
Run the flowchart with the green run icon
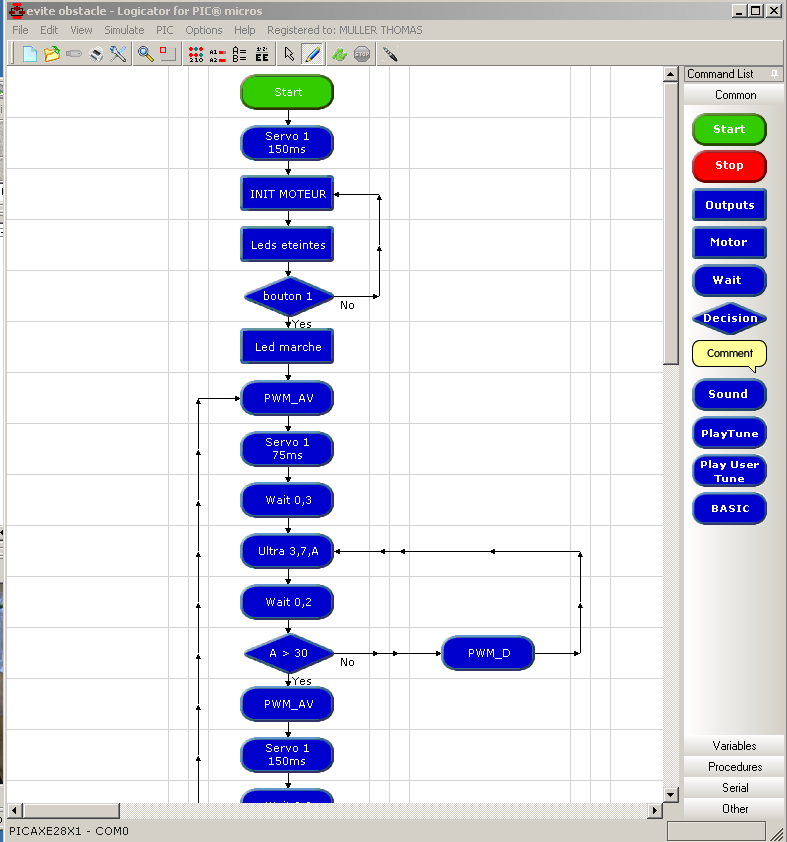339,54
